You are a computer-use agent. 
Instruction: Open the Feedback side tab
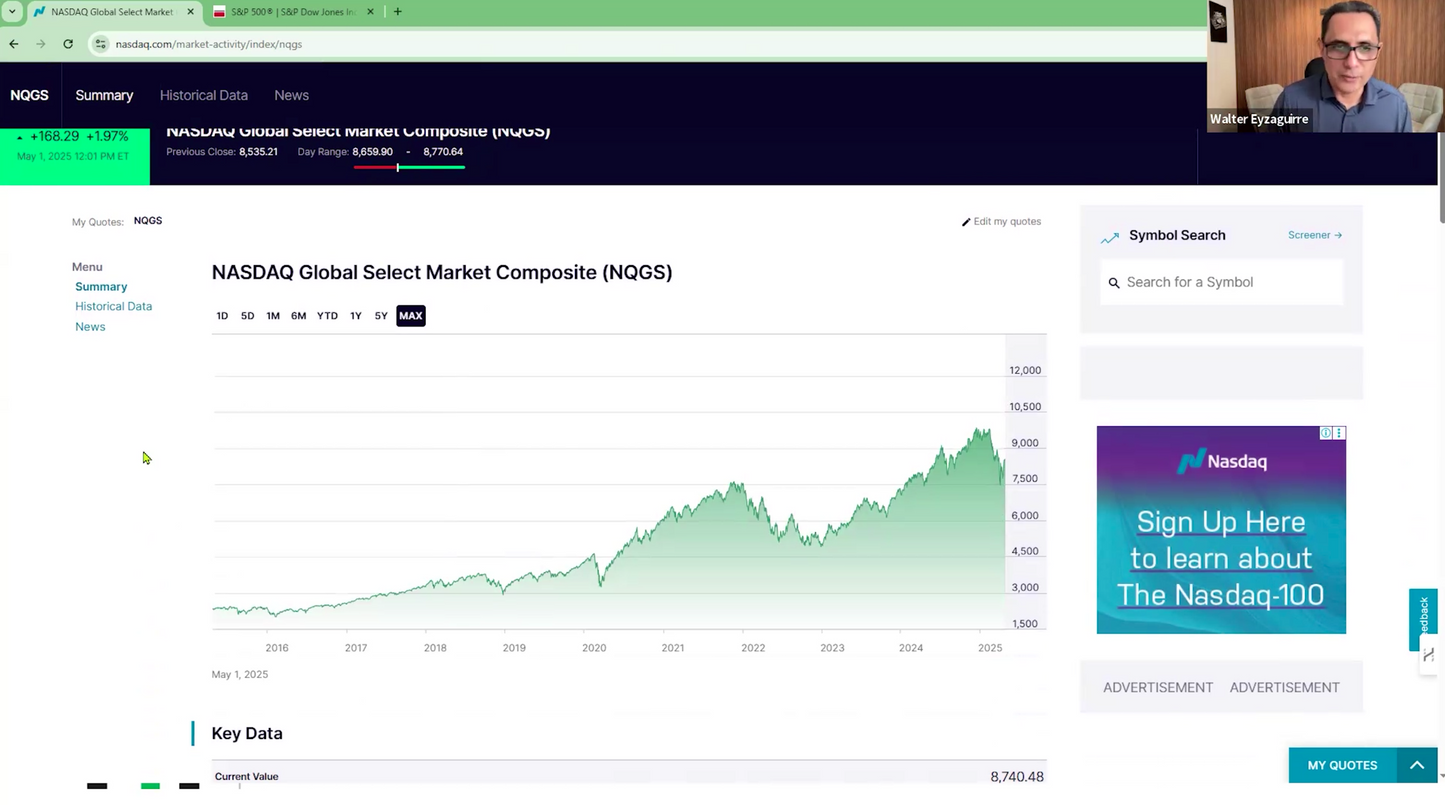[1424, 618]
